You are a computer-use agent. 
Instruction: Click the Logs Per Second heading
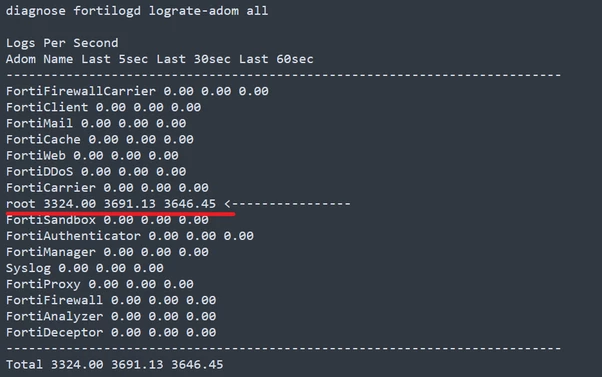pyautogui.click(x=62, y=43)
